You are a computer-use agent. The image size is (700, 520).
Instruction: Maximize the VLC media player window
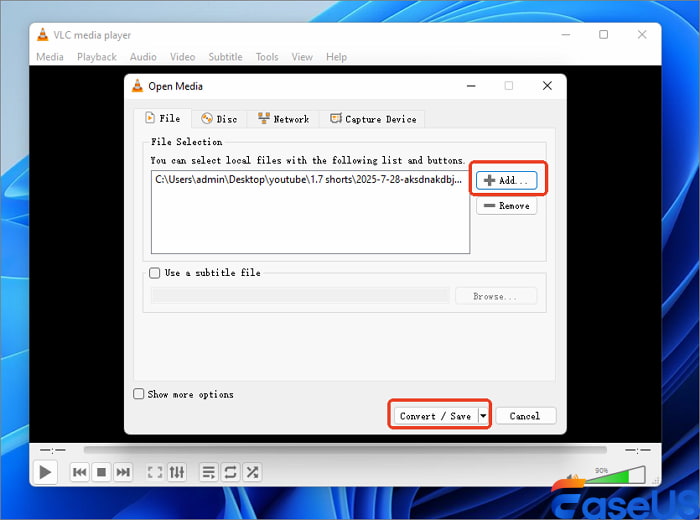[603, 35]
